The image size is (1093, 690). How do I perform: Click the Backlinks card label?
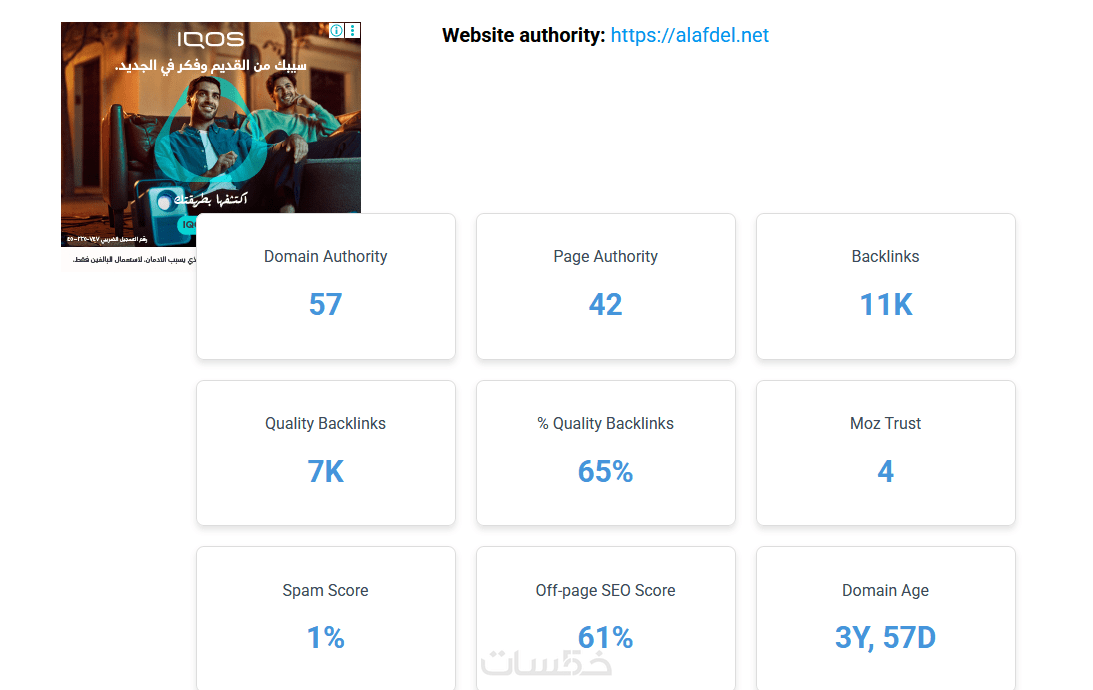point(885,256)
